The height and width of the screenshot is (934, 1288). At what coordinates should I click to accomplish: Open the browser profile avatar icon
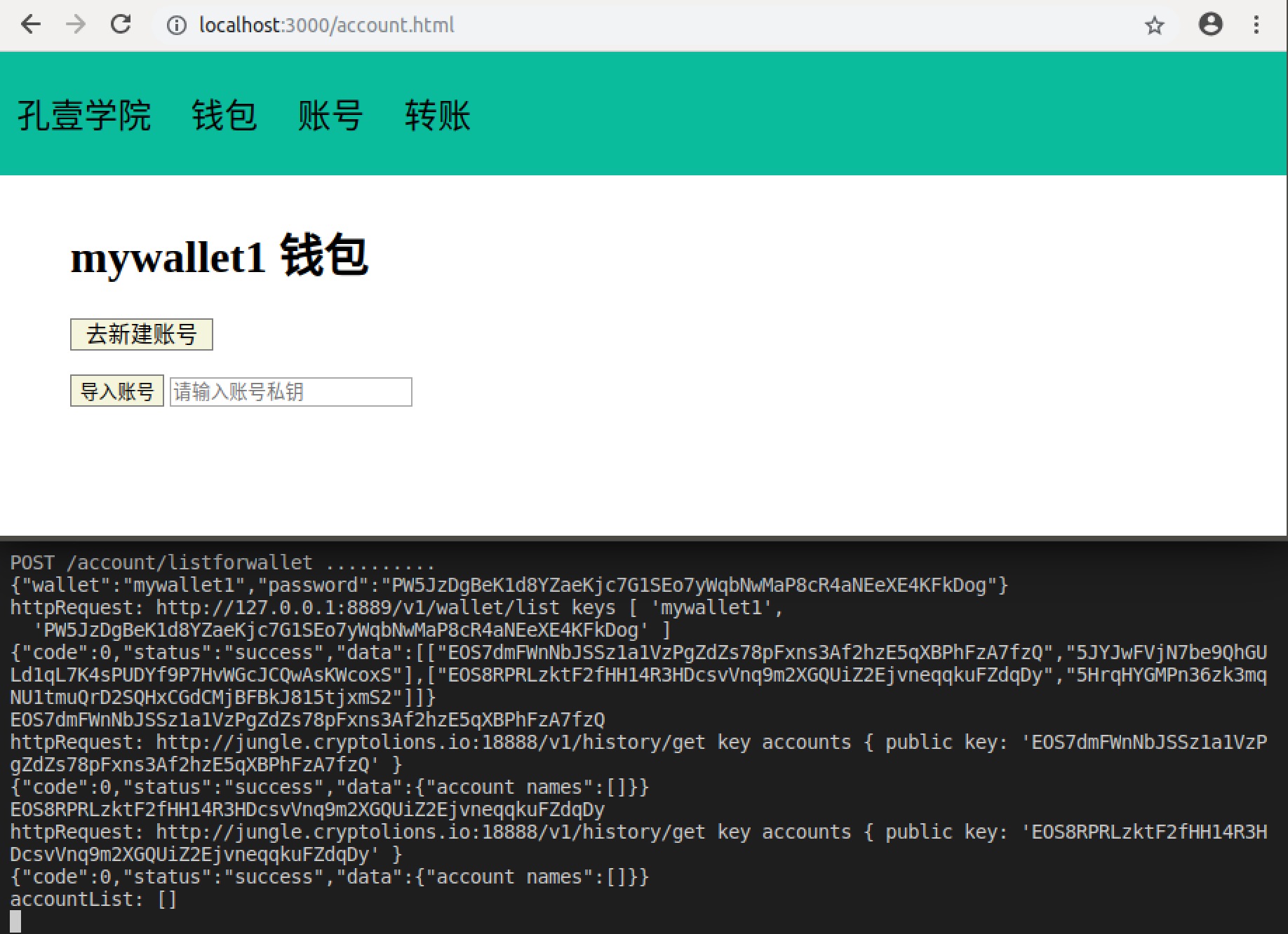point(1210,25)
